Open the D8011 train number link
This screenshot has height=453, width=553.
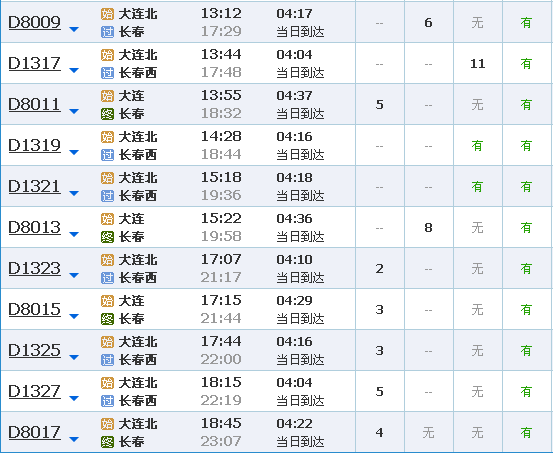coord(34,104)
